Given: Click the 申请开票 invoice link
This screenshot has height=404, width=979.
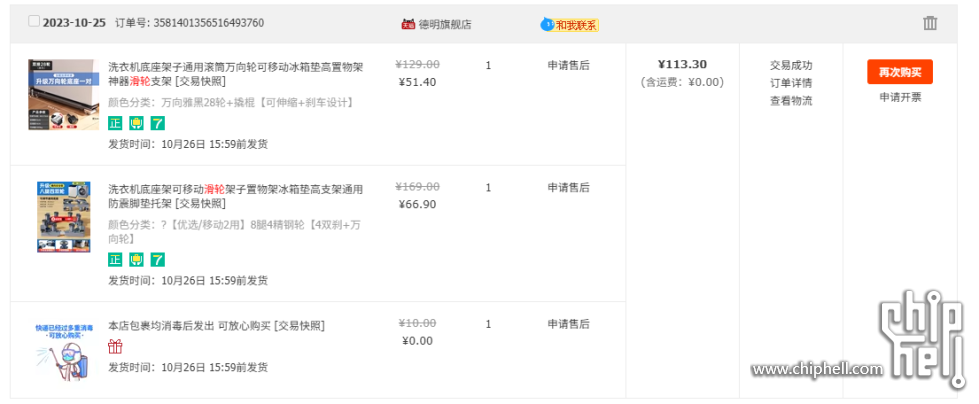Looking at the screenshot, I should click(900, 97).
